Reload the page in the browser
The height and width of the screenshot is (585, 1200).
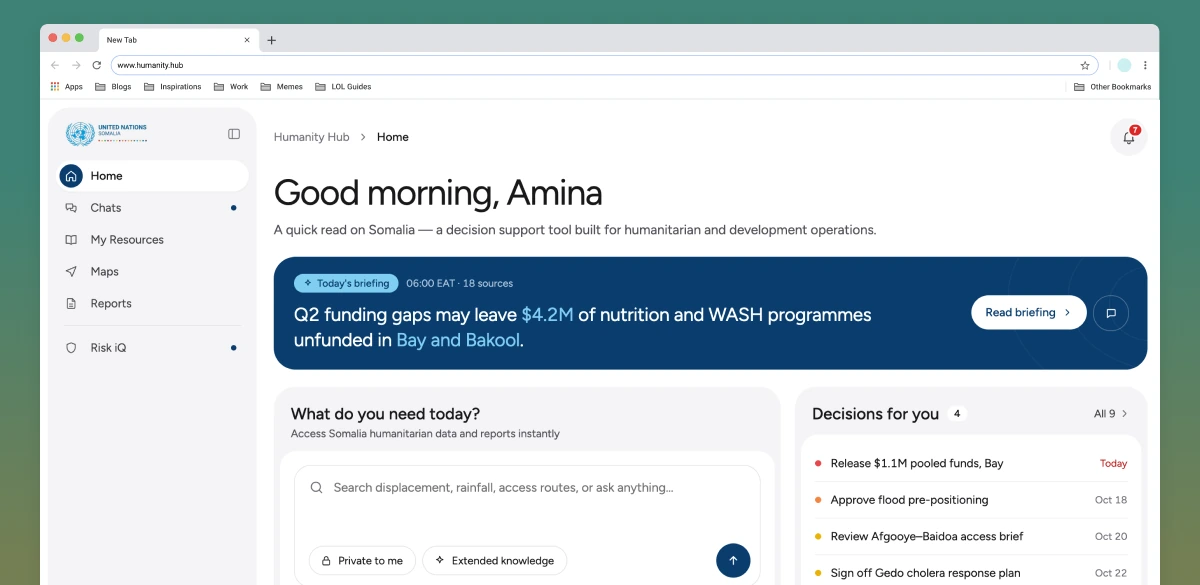click(x=97, y=65)
